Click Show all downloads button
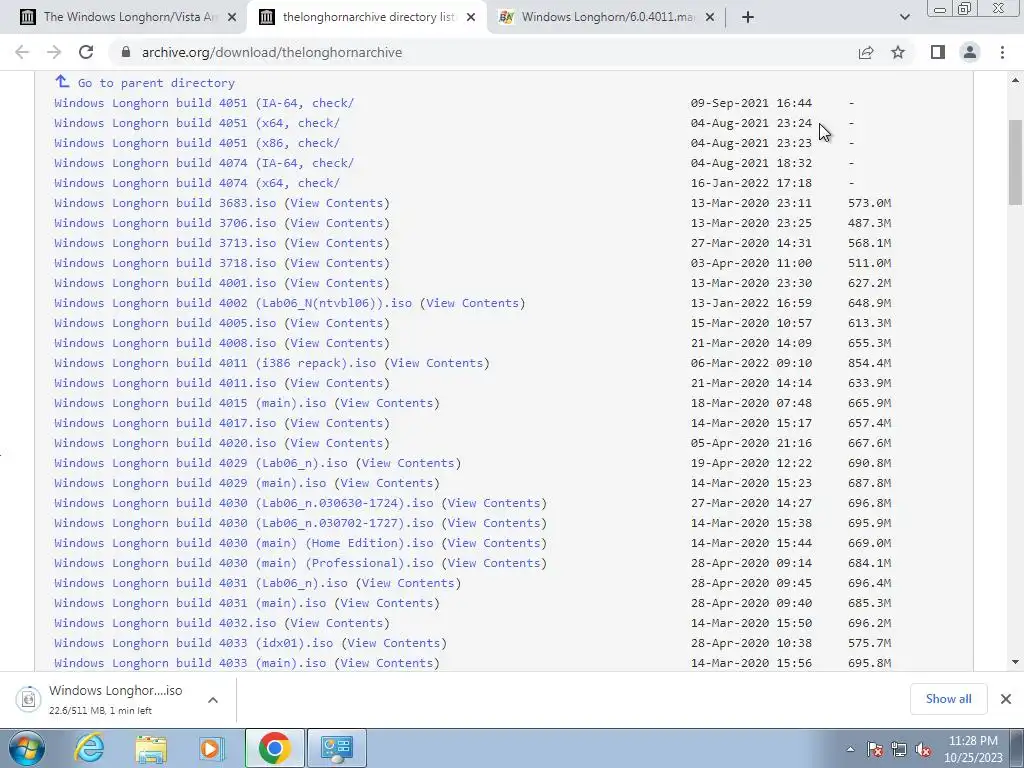The image size is (1024, 768). [948, 699]
